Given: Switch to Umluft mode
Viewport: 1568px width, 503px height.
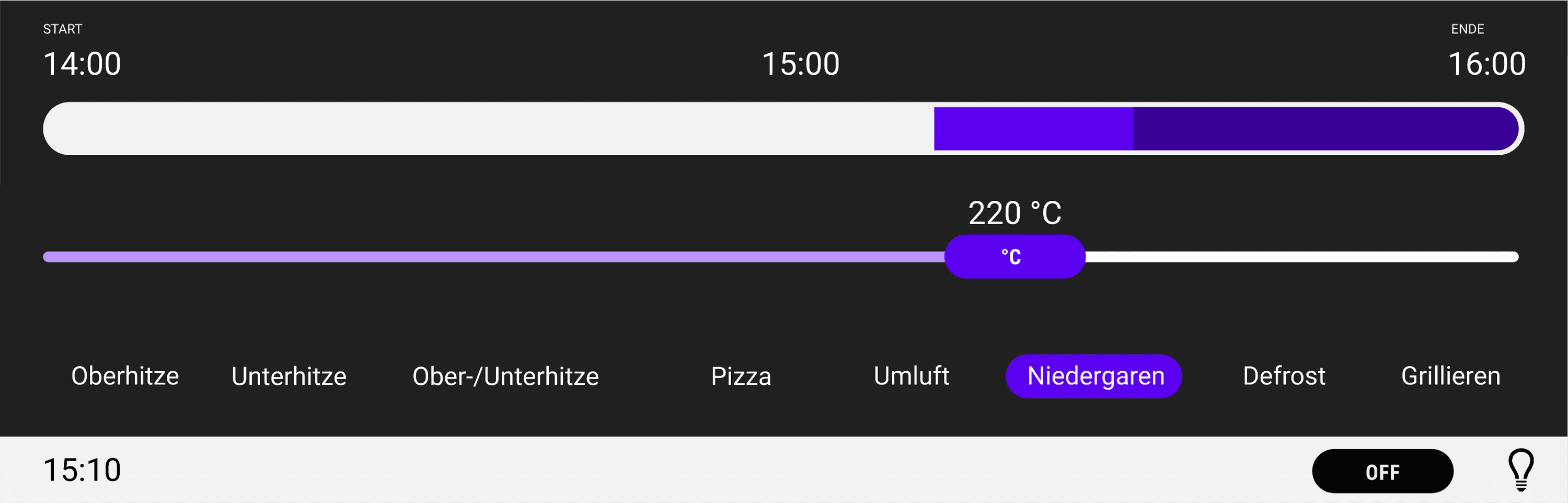Looking at the screenshot, I should click(911, 376).
